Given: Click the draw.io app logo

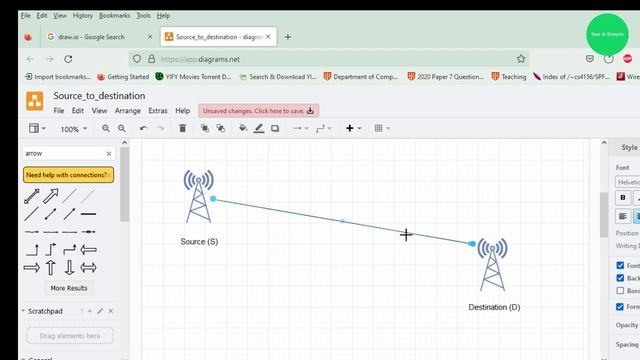Looking at the screenshot, I should click(35, 101).
